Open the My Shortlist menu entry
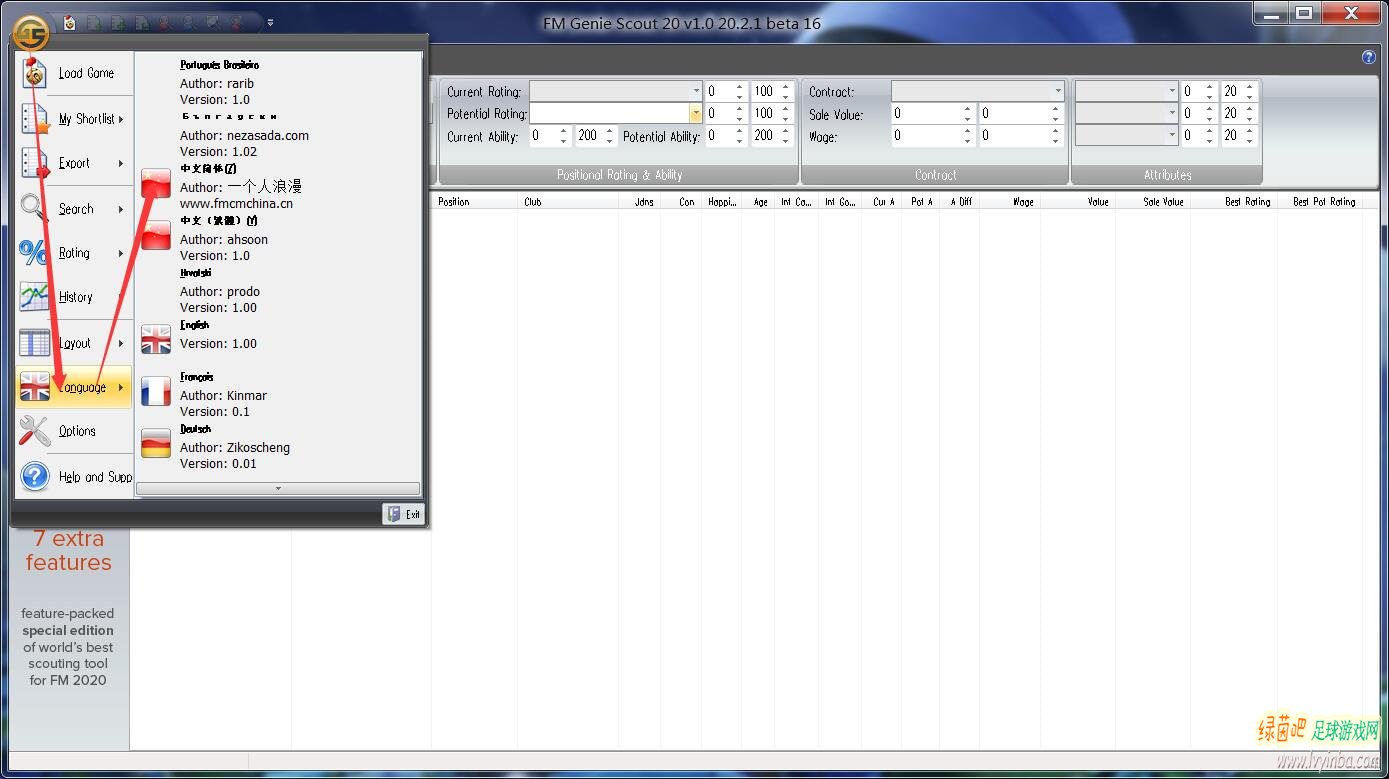 [75, 119]
